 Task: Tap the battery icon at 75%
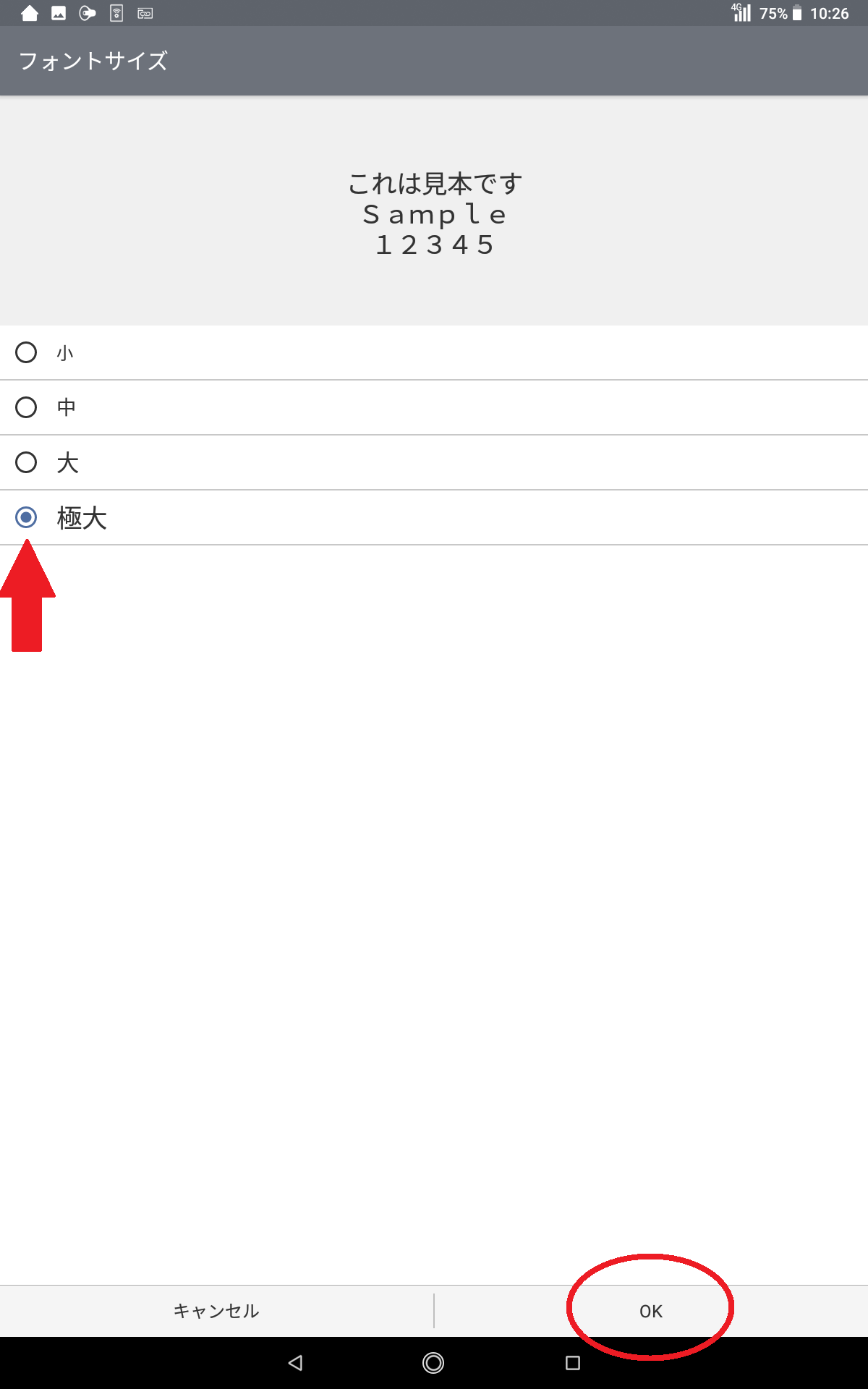pos(797,13)
